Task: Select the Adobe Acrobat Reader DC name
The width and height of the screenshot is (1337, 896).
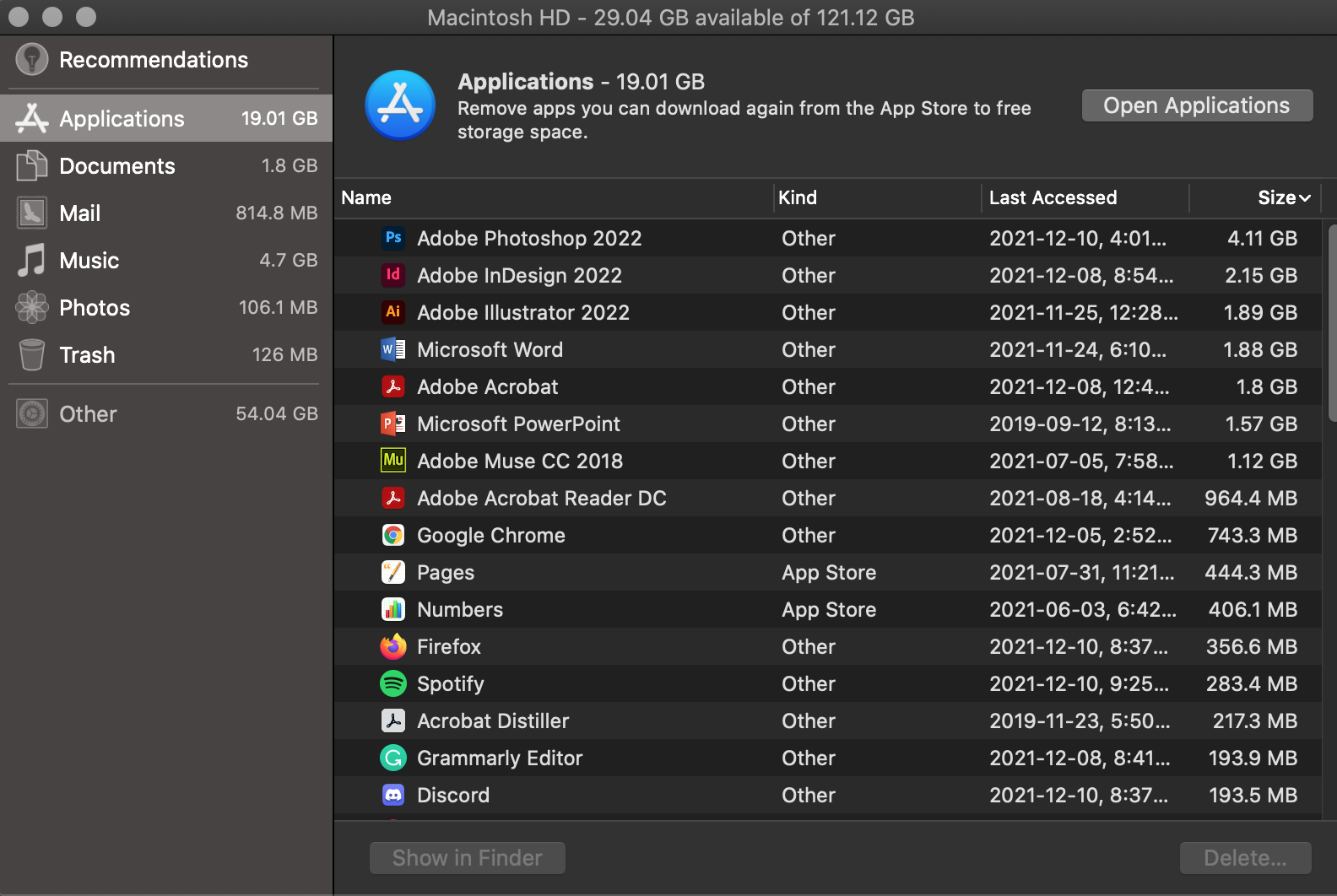Action: point(542,499)
